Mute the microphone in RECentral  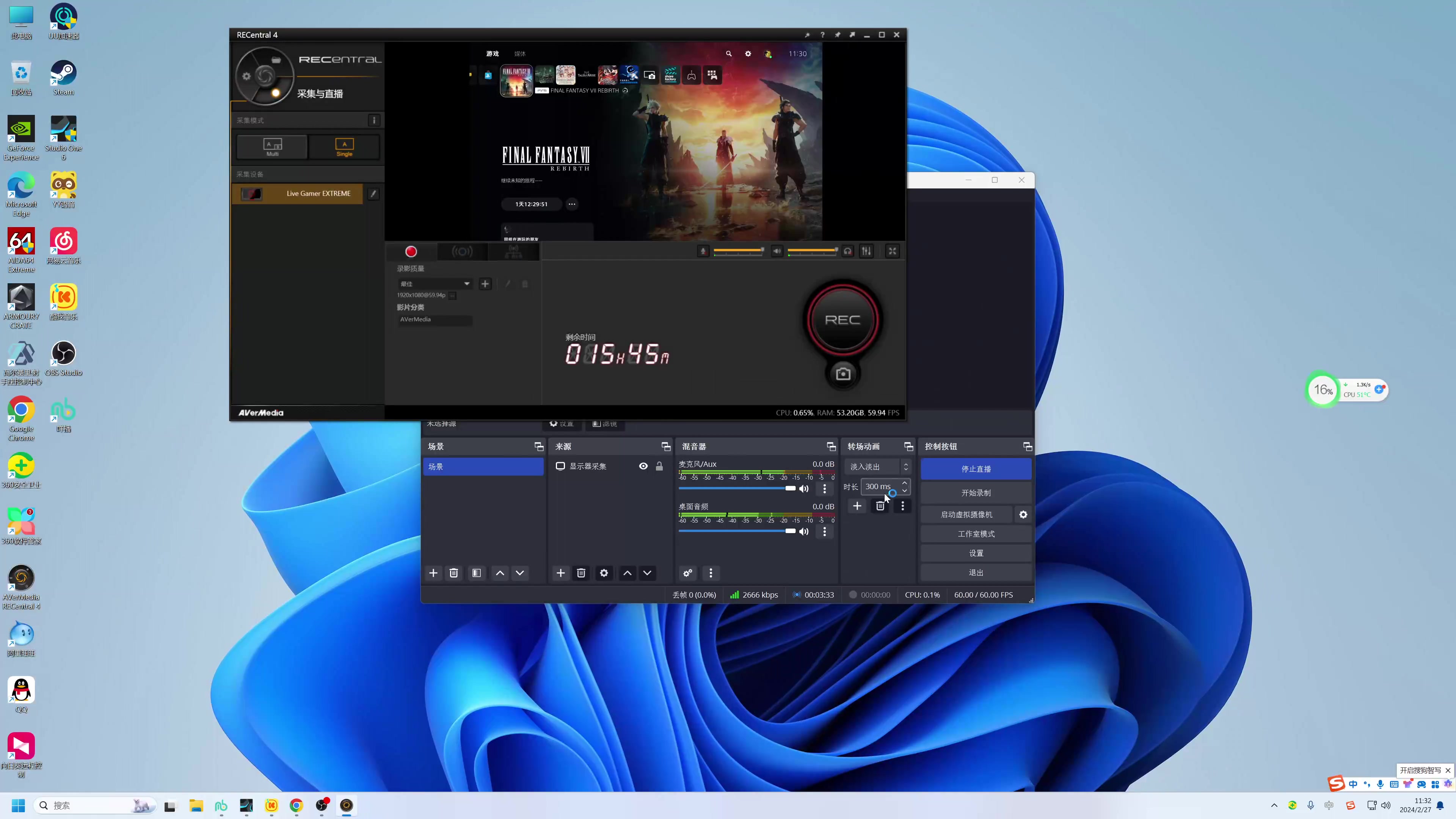point(703,251)
